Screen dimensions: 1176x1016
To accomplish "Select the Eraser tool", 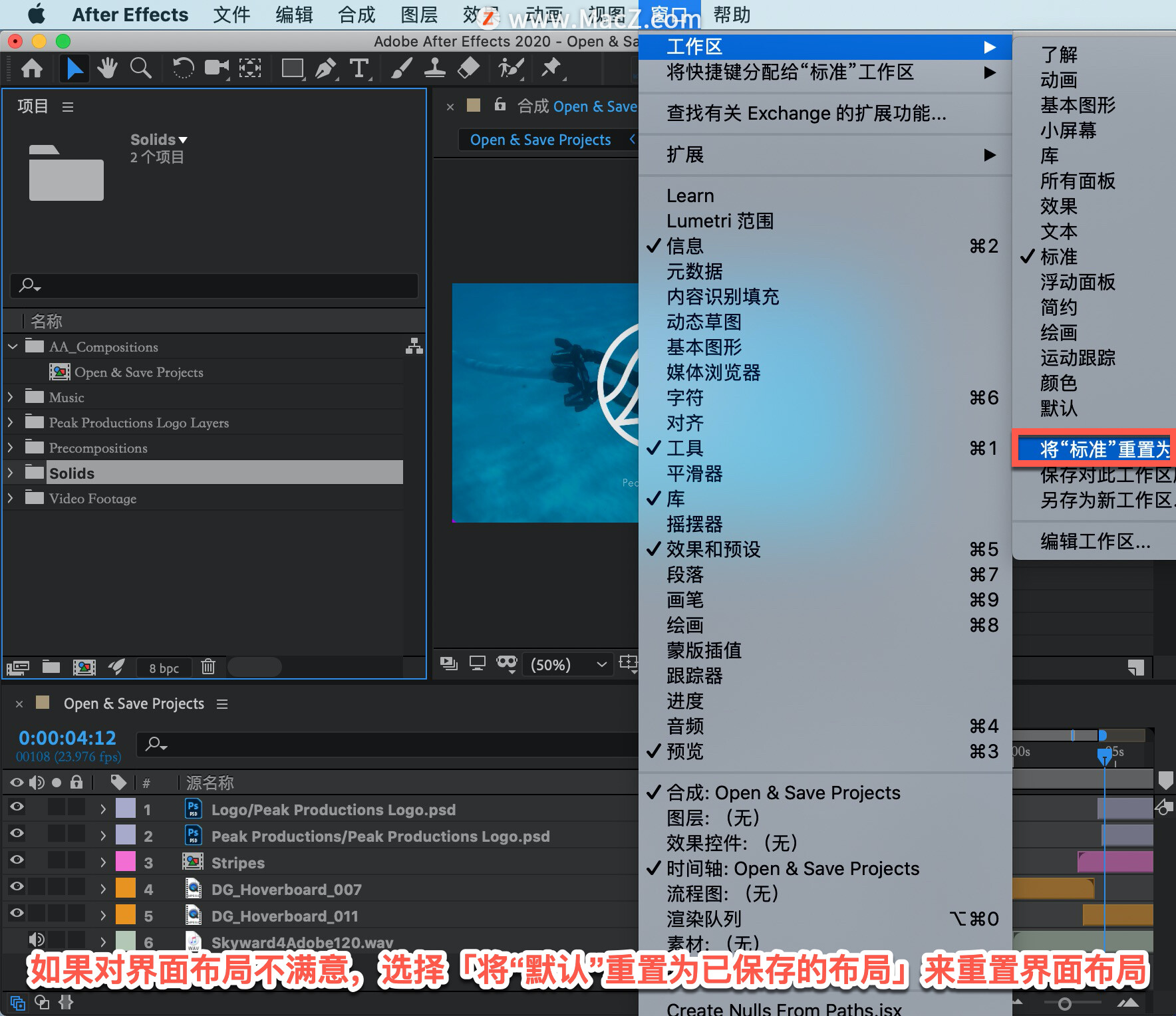I will coord(469,68).
